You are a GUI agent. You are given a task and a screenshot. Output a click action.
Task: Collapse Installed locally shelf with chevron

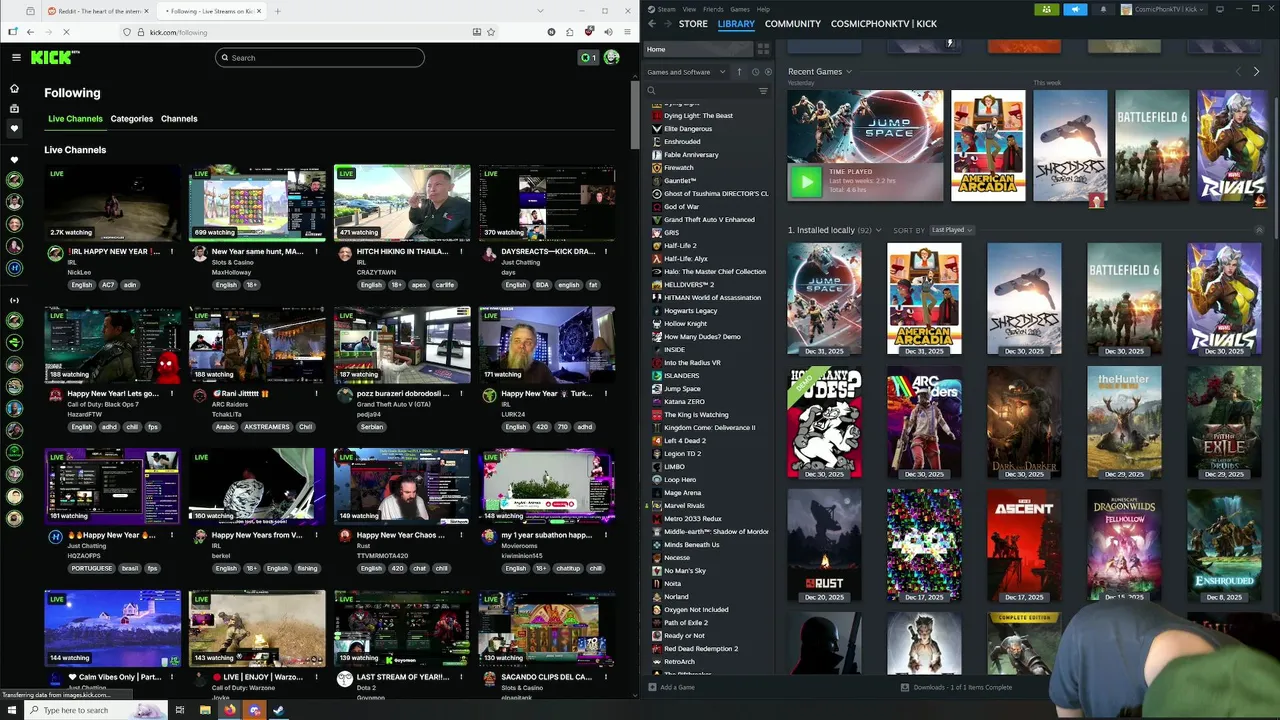click(x=1259, y=230)
